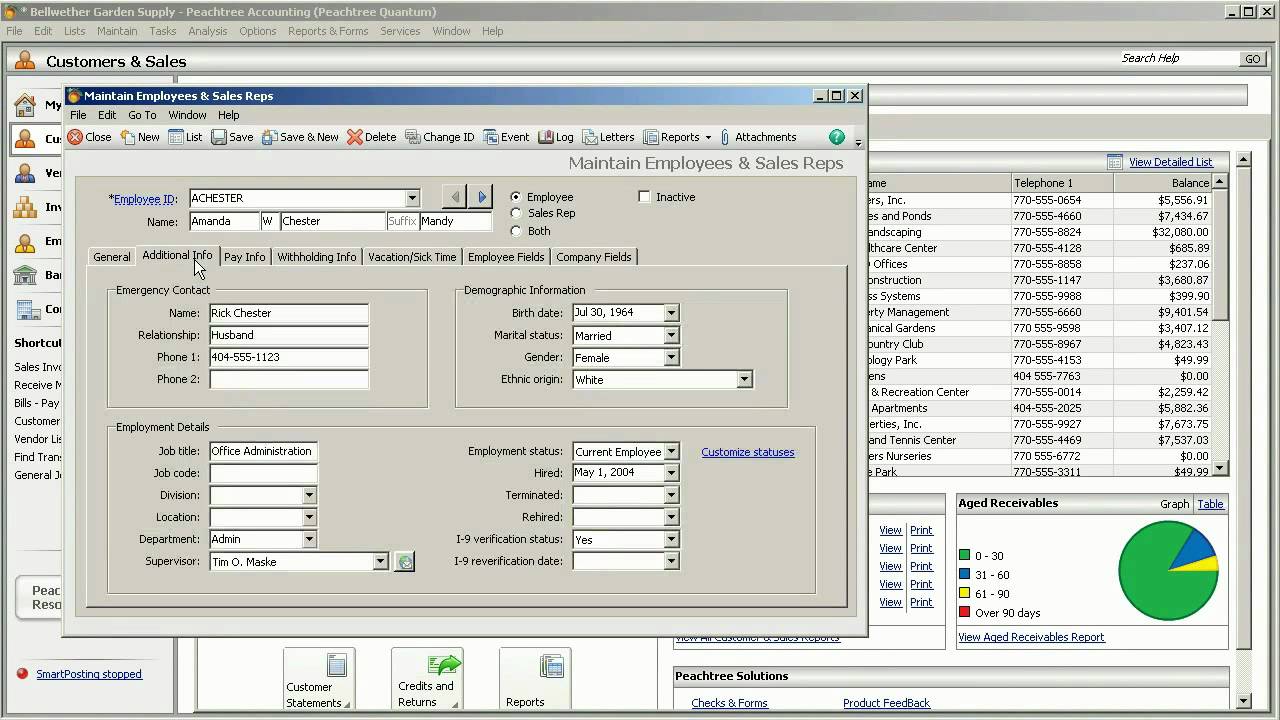Click the Search Help input field
This screenshot has width=1280, height=720.
(1177, 59)
